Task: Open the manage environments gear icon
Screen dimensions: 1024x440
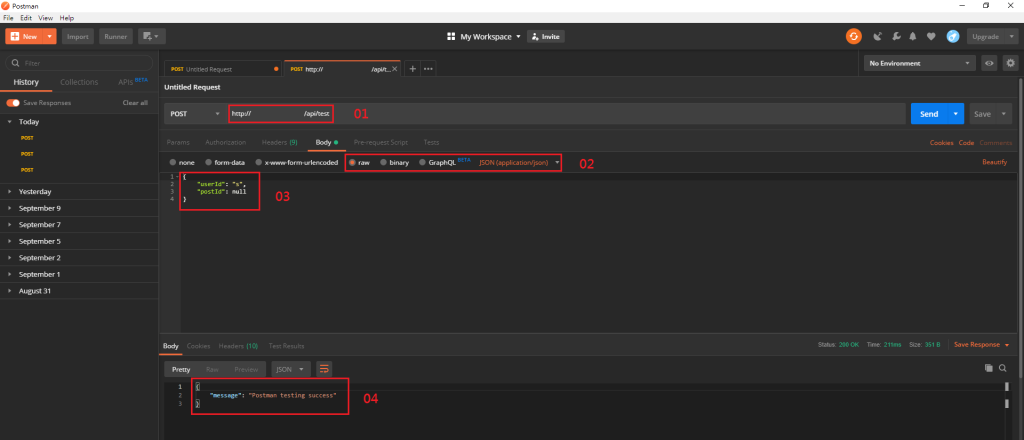Action: tap(1011, 63)
